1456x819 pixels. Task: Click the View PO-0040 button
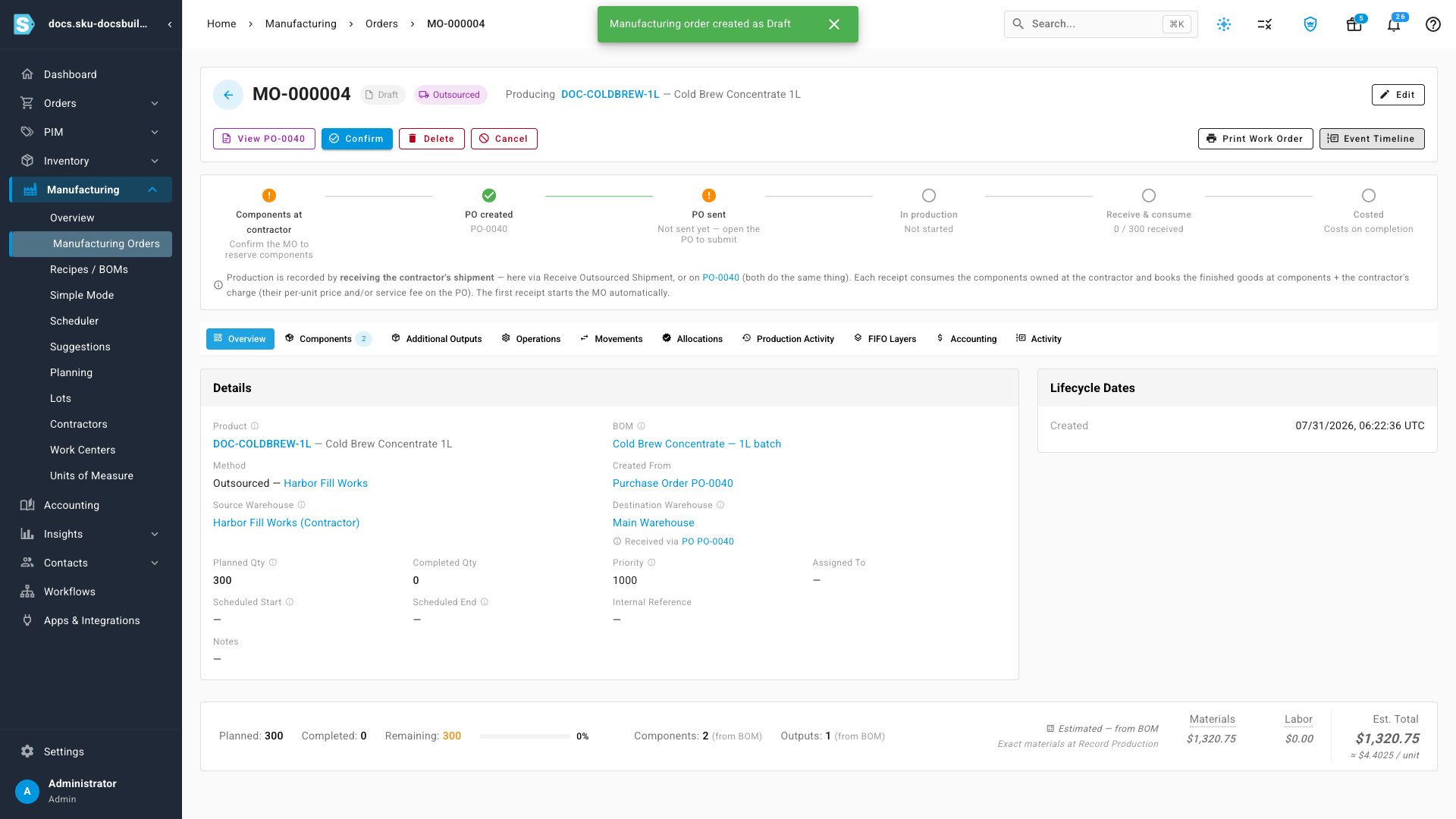pos(264,139)
